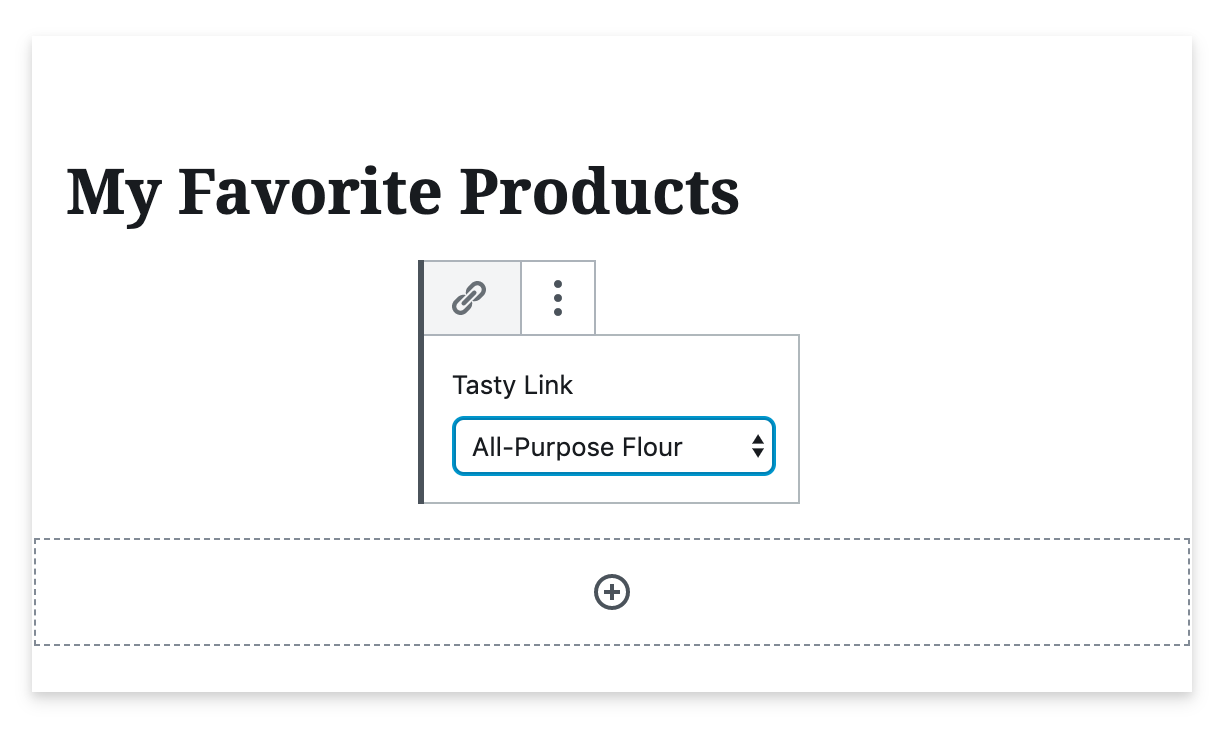Click the circled plus add block icon
The image size is (1226, 730).
(x=612, y=592)
